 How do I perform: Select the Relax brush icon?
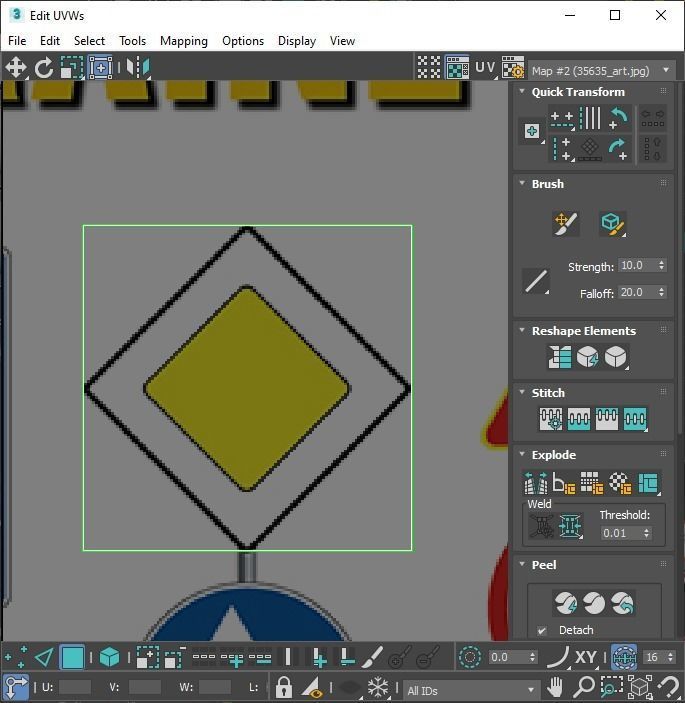[613, 223]
